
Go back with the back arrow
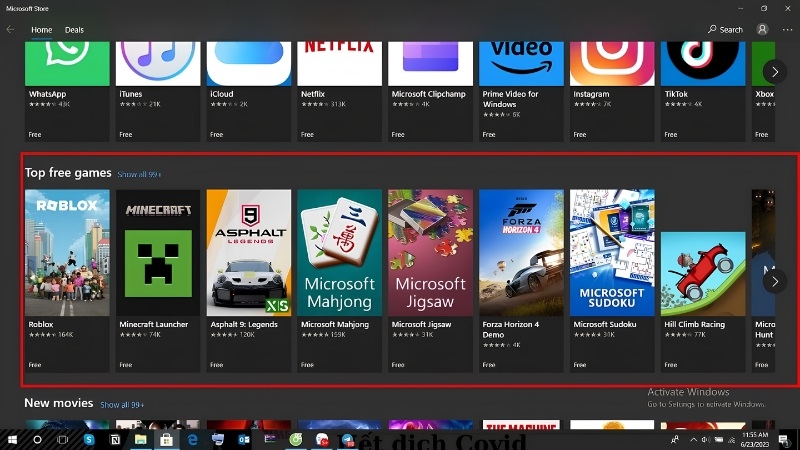point(10,30)
